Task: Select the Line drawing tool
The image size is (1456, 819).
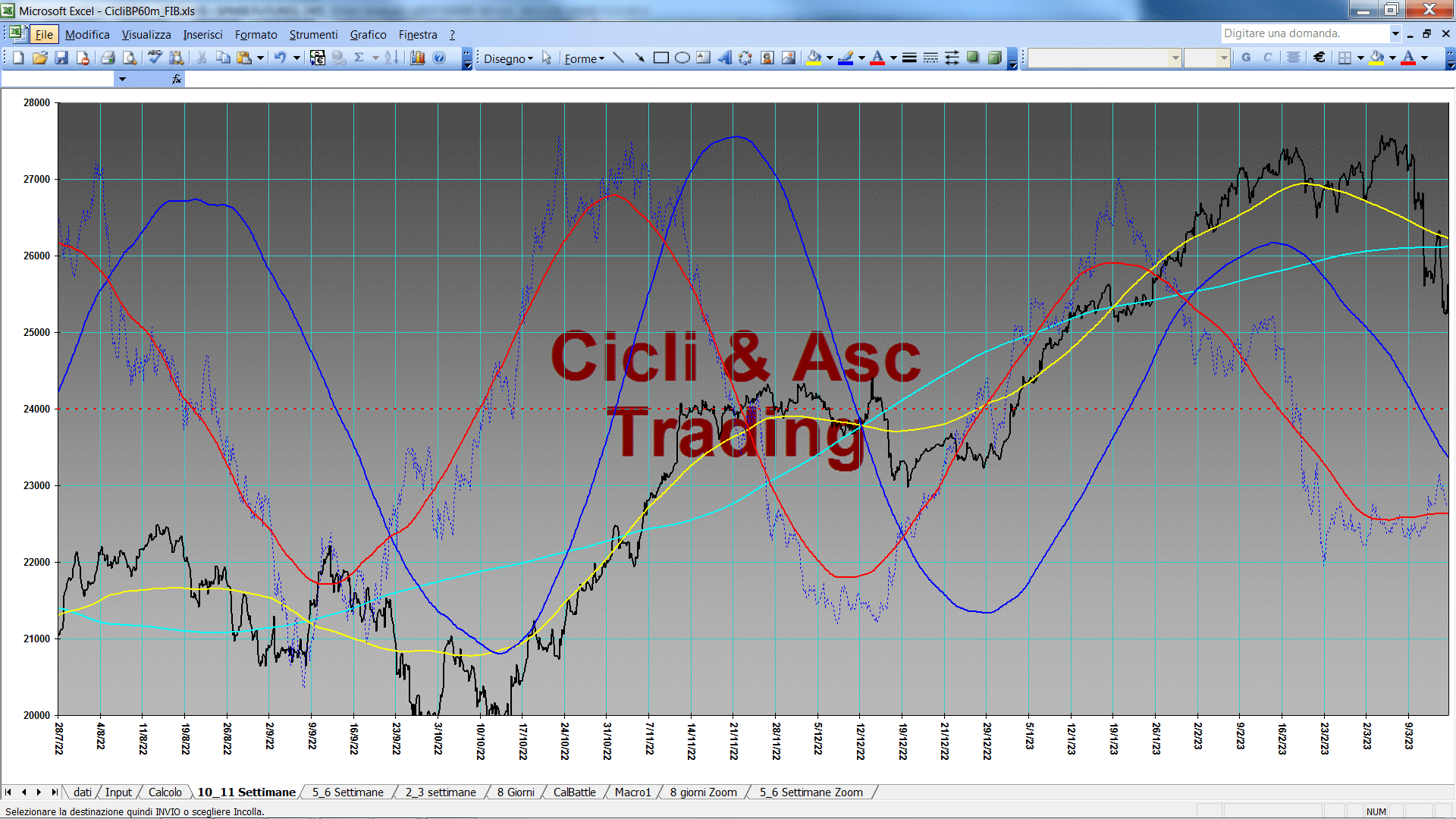Action: point(619,58)
